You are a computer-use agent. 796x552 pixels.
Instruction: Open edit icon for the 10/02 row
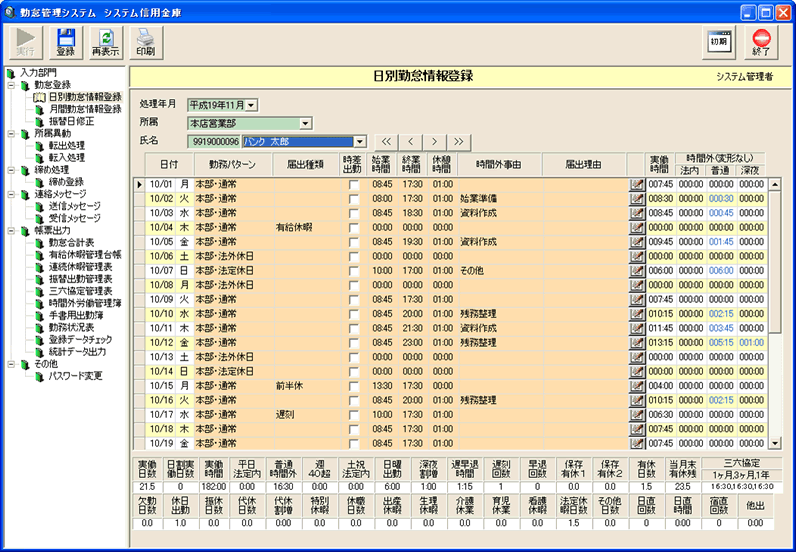tap(636, 199)
